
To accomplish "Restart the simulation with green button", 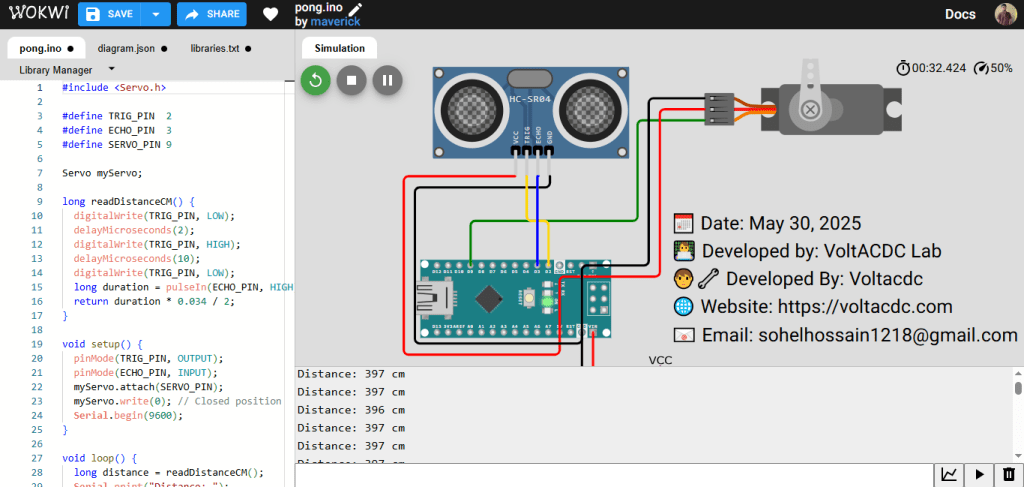I will (315, 80).
